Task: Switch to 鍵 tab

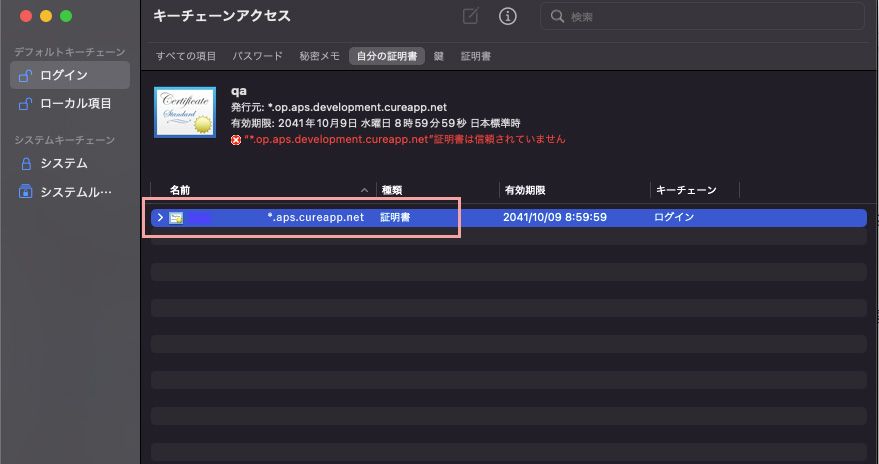Action: (438, 56)
